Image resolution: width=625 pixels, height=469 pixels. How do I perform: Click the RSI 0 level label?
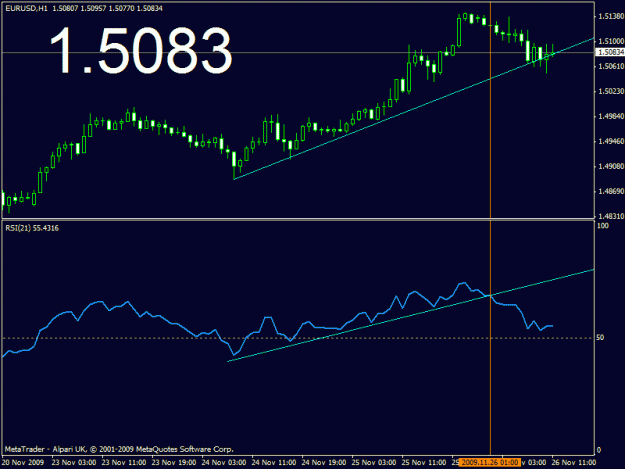tap(599, 450)
